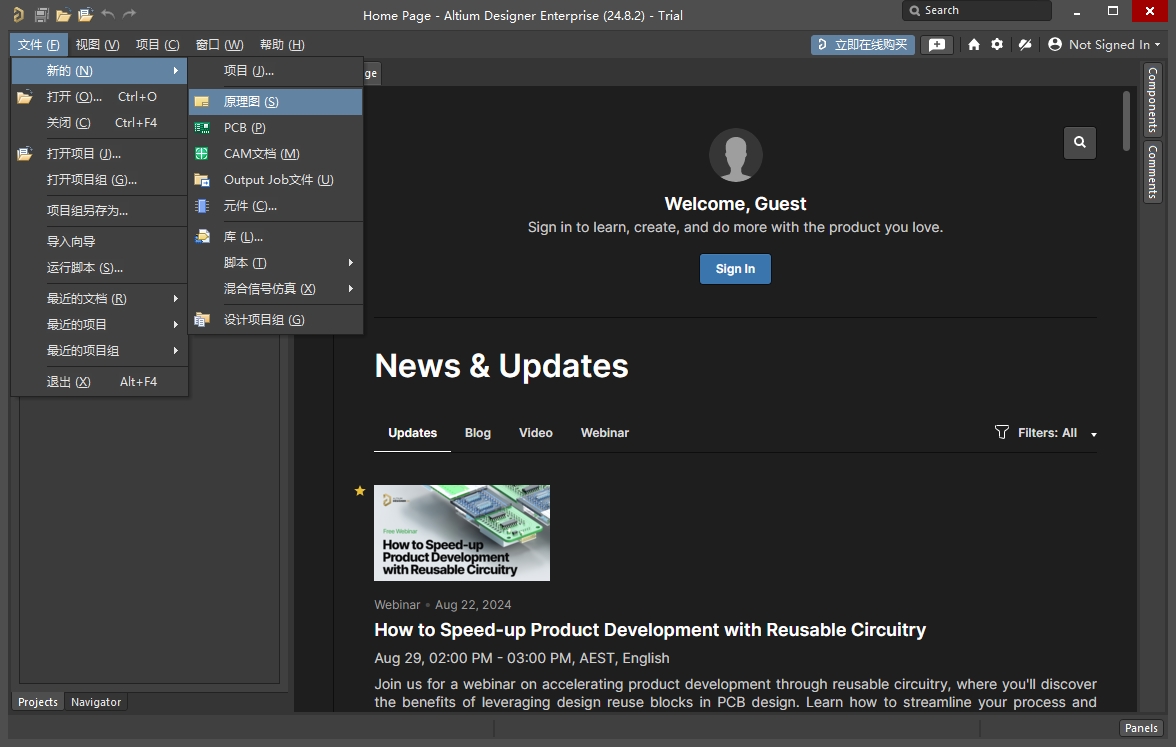Open the 视图 (V) menu
Viewport: 1176px width, 747px height.
pyautogui.click(x=98, y=45)
